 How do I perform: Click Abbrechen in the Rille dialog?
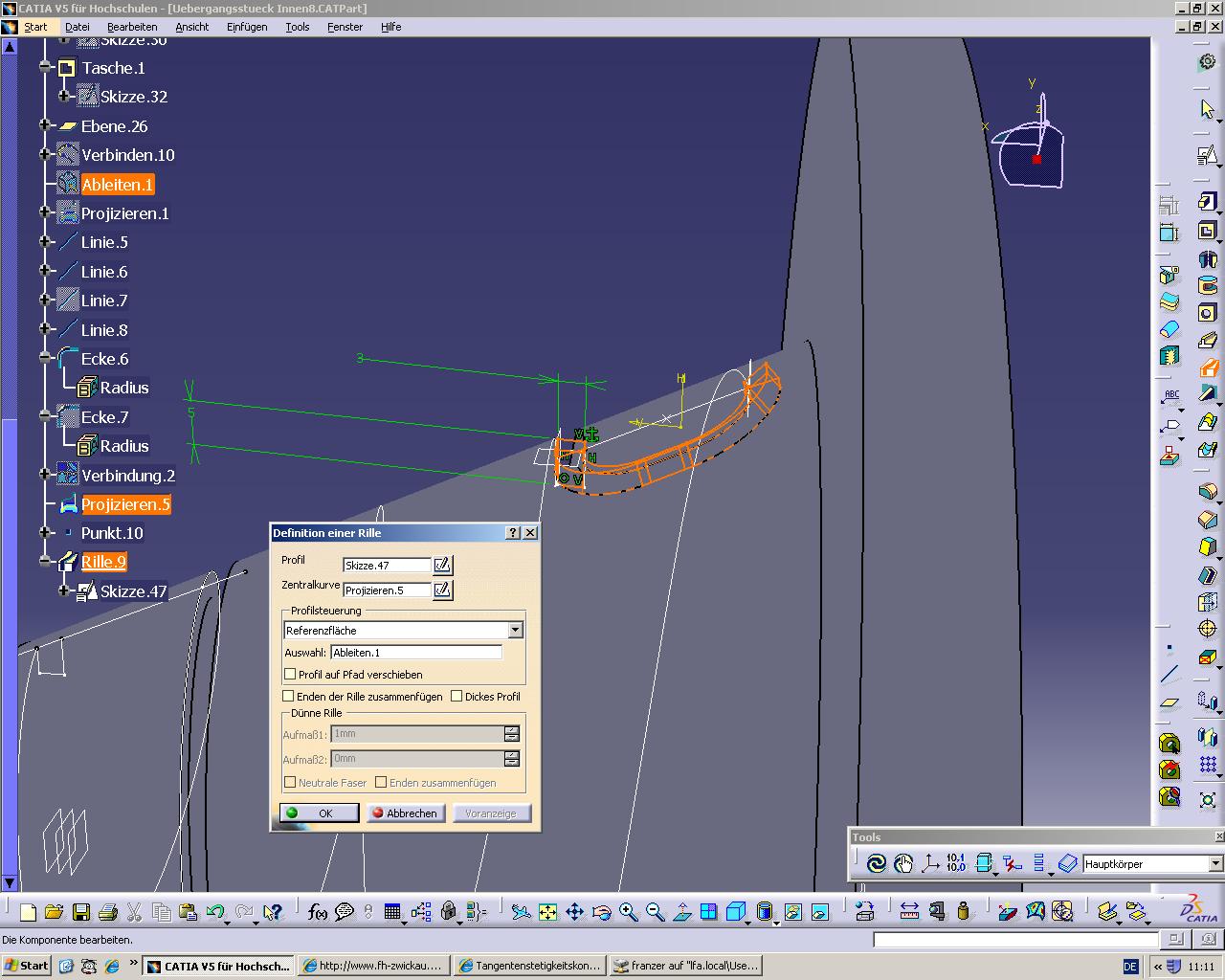404,813
